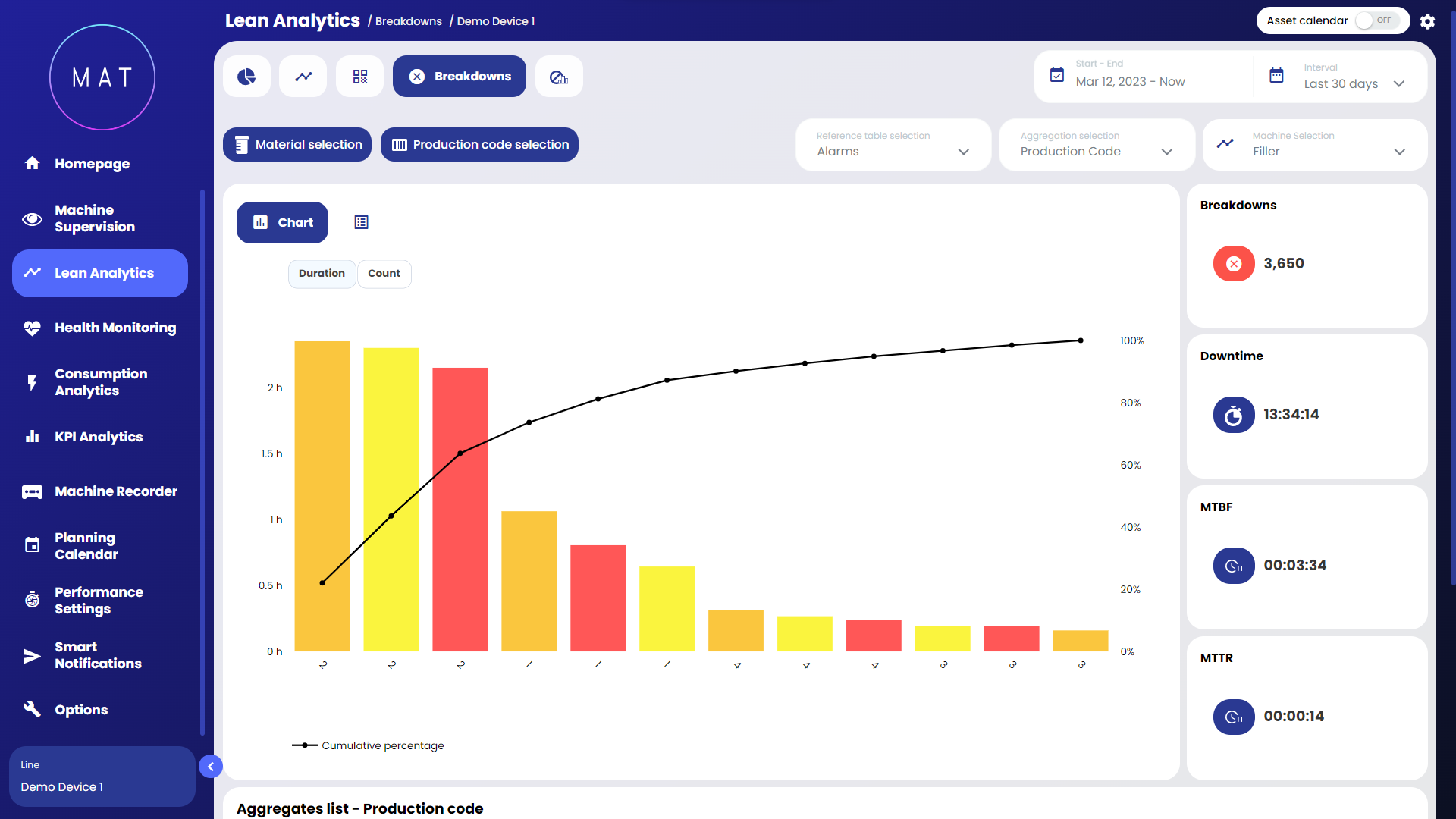The width and height of the screenshot is (1456, 819).
Task: Toggle Asset calendar switch
Action: (x=1377, y=20)
